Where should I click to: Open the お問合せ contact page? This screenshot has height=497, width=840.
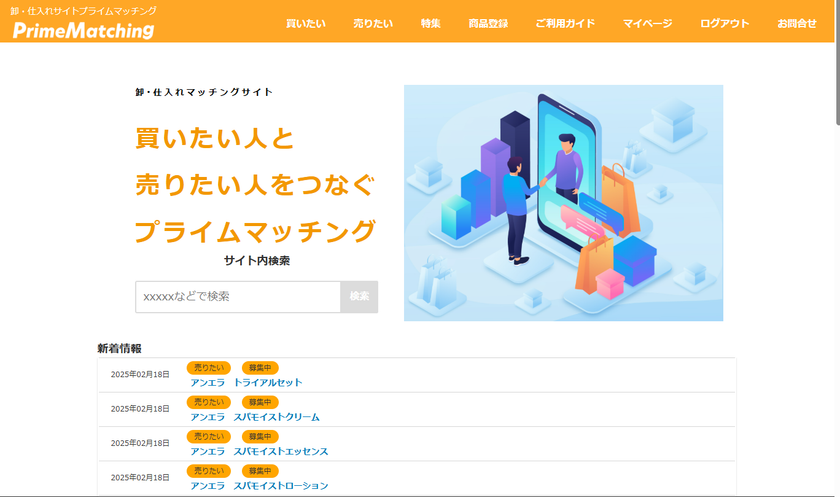pos(797,24)
